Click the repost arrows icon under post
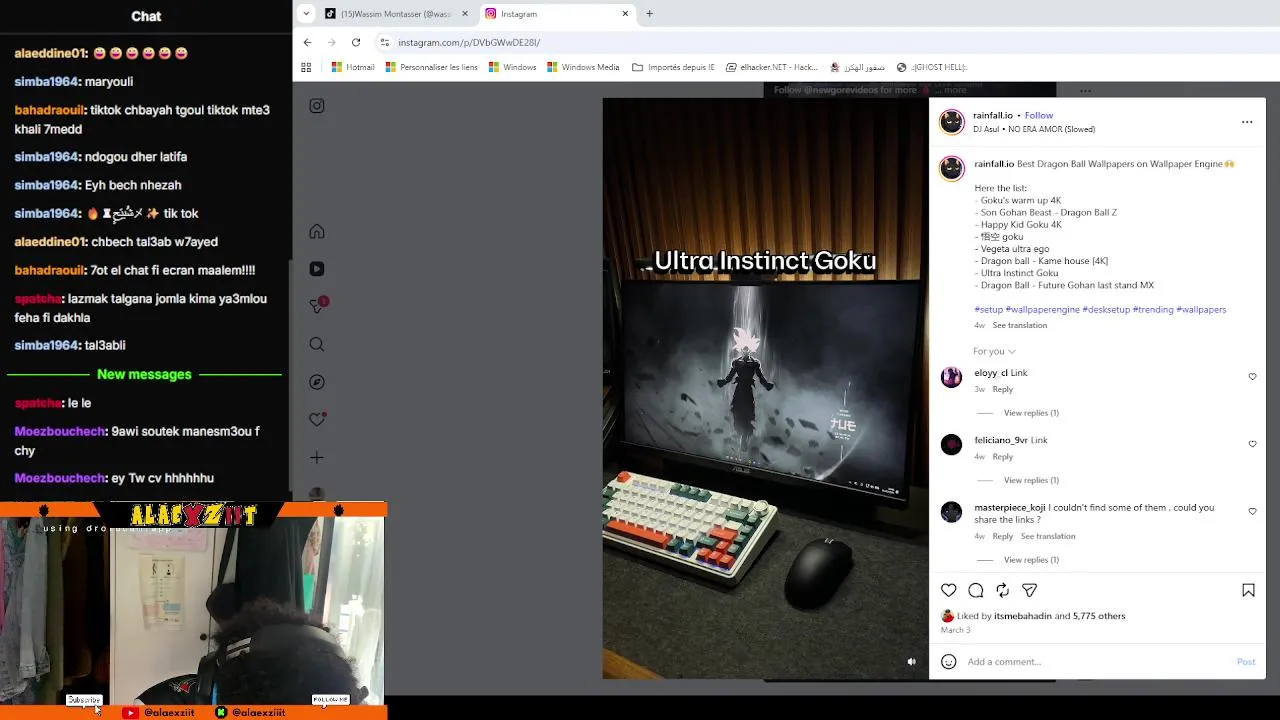 1003,590
